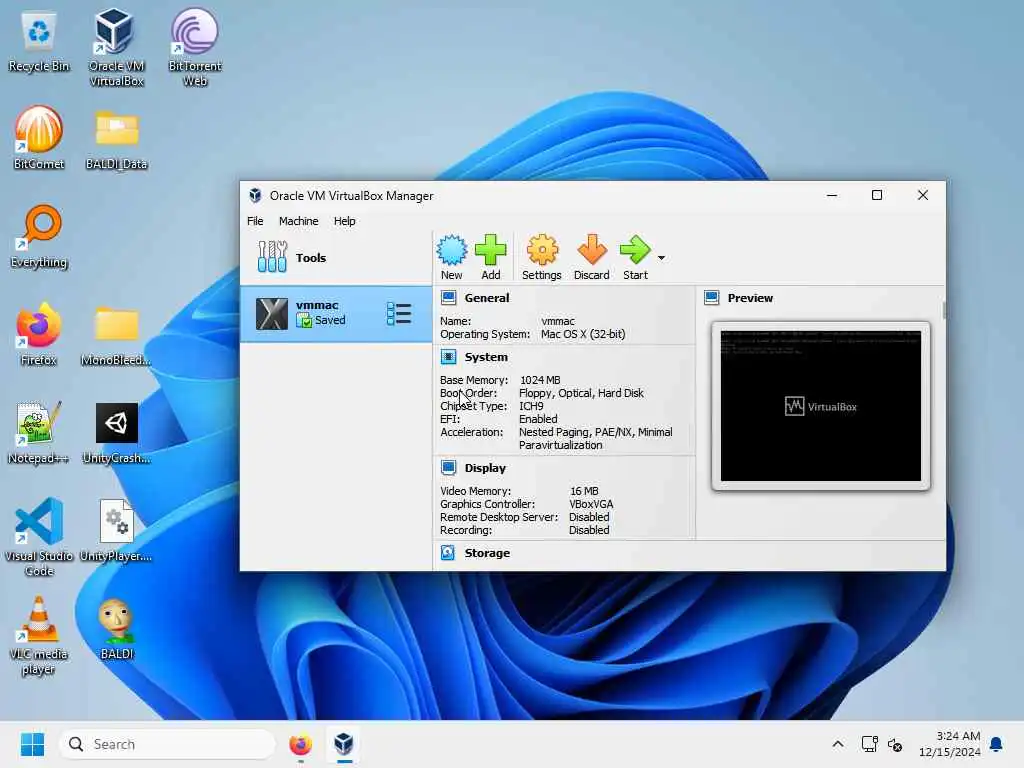Click the Storage section disk icon

coord(448,552)
